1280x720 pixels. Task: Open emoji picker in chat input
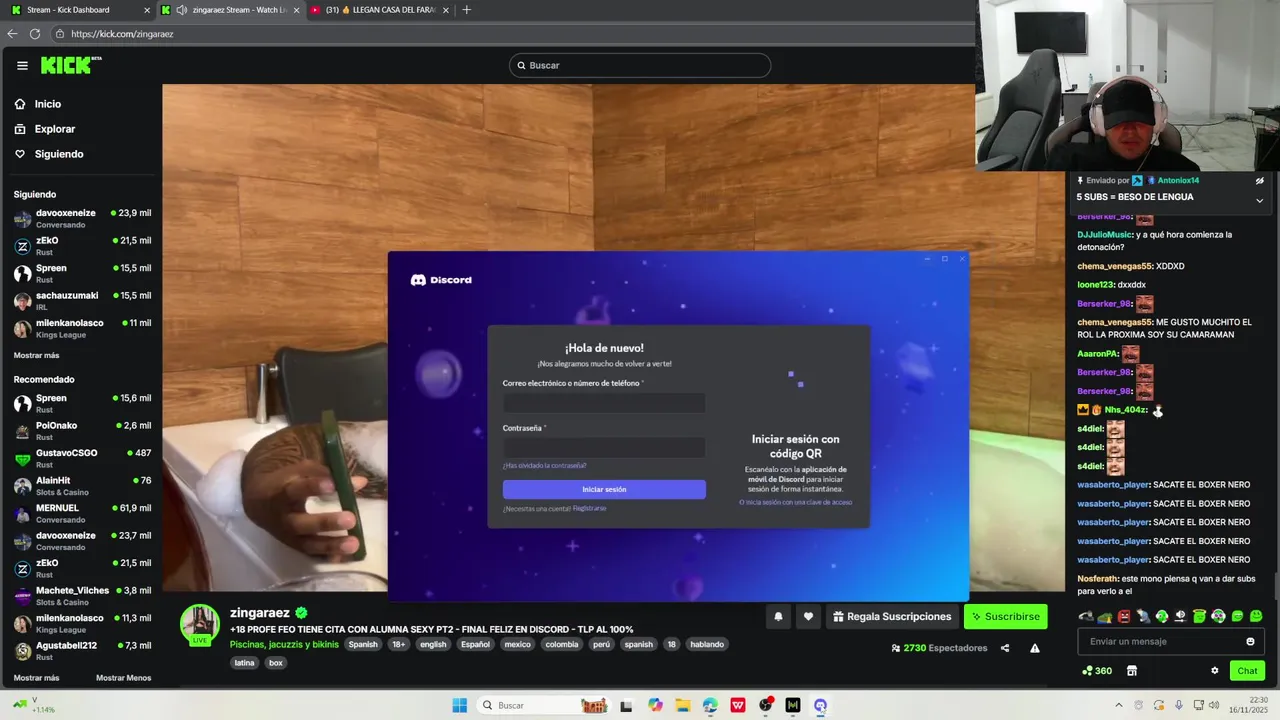(1250, 642)
